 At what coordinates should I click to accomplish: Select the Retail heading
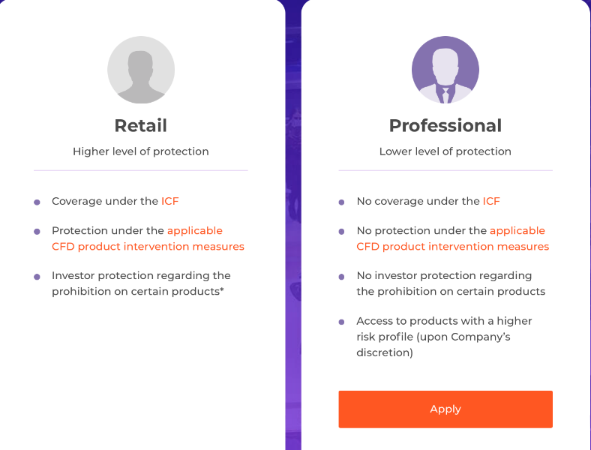(141, 126)
